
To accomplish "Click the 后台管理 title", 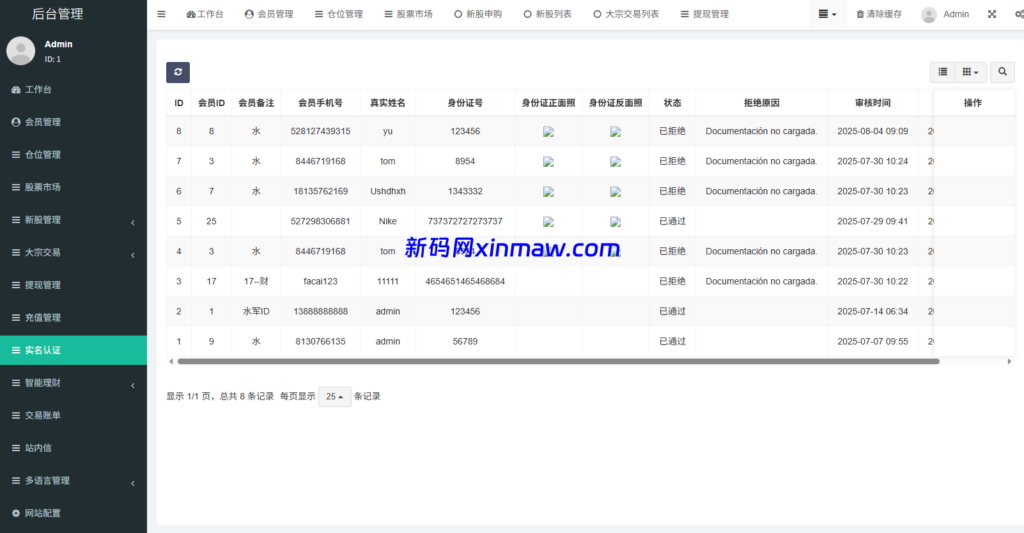I will [x=57, y=14].
